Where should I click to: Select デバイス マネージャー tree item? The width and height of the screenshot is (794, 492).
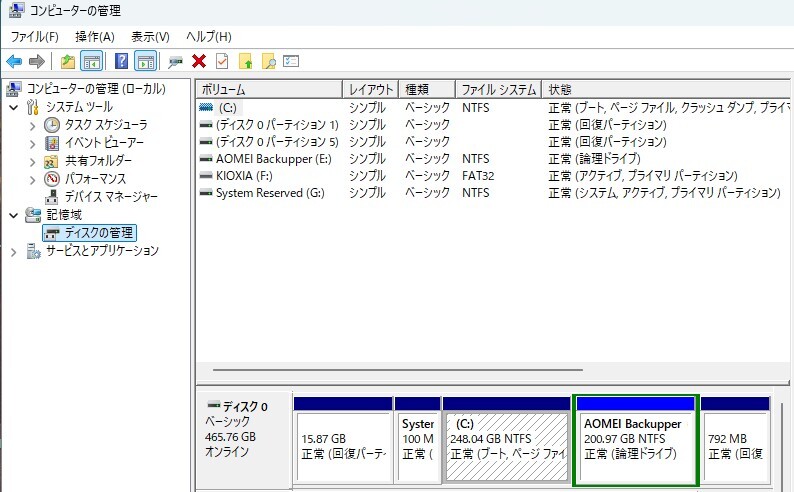(x=111, y=196)
